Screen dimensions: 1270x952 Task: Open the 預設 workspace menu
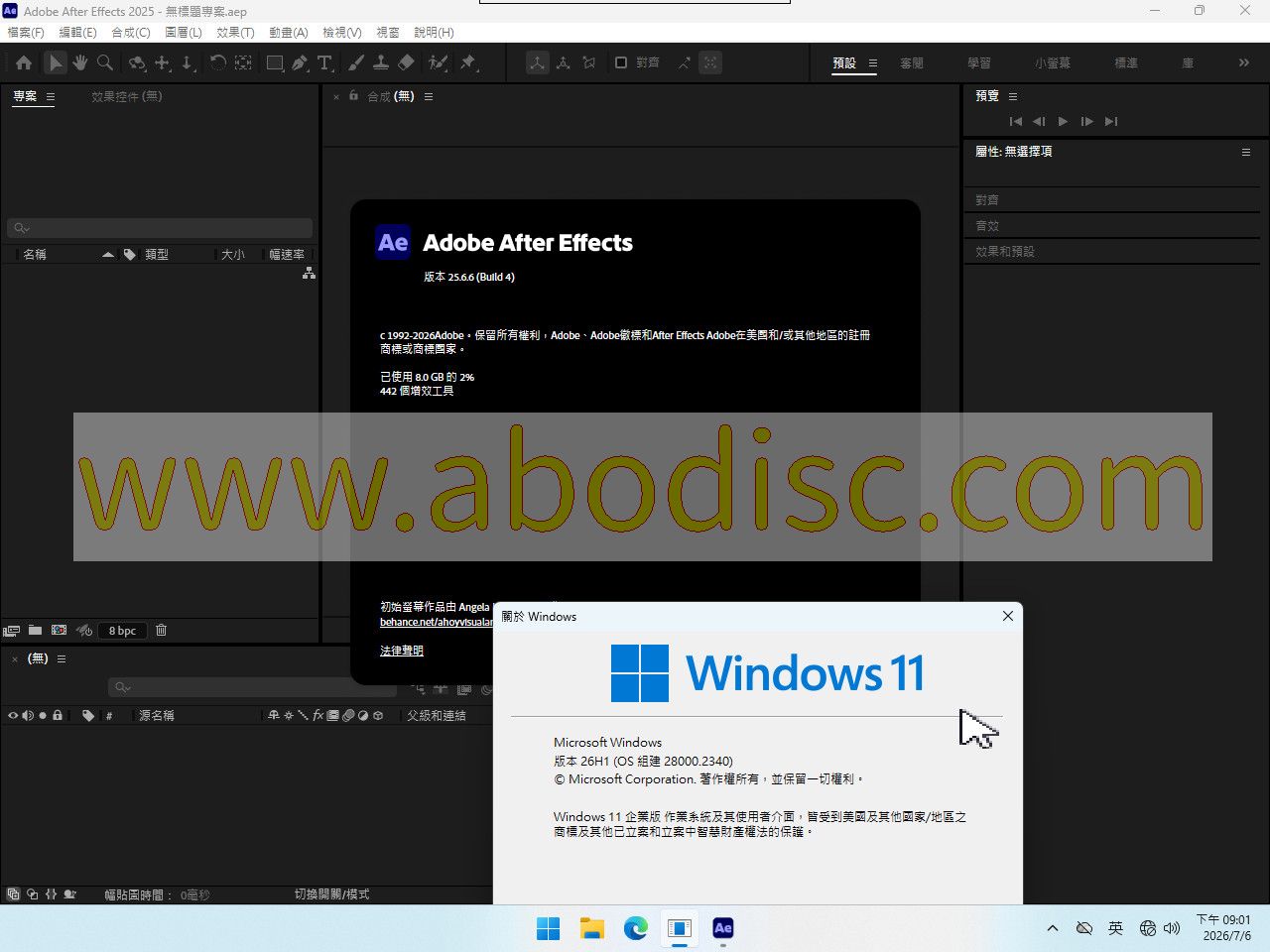coord(873,62)
